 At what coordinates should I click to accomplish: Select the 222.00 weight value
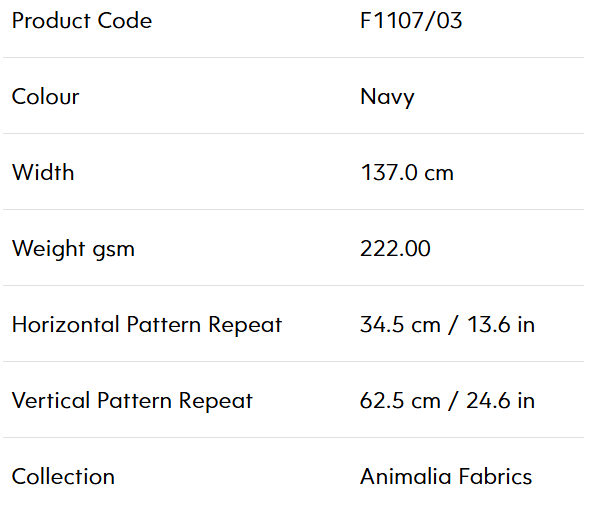pyautogui.click(x=395, y=249)
